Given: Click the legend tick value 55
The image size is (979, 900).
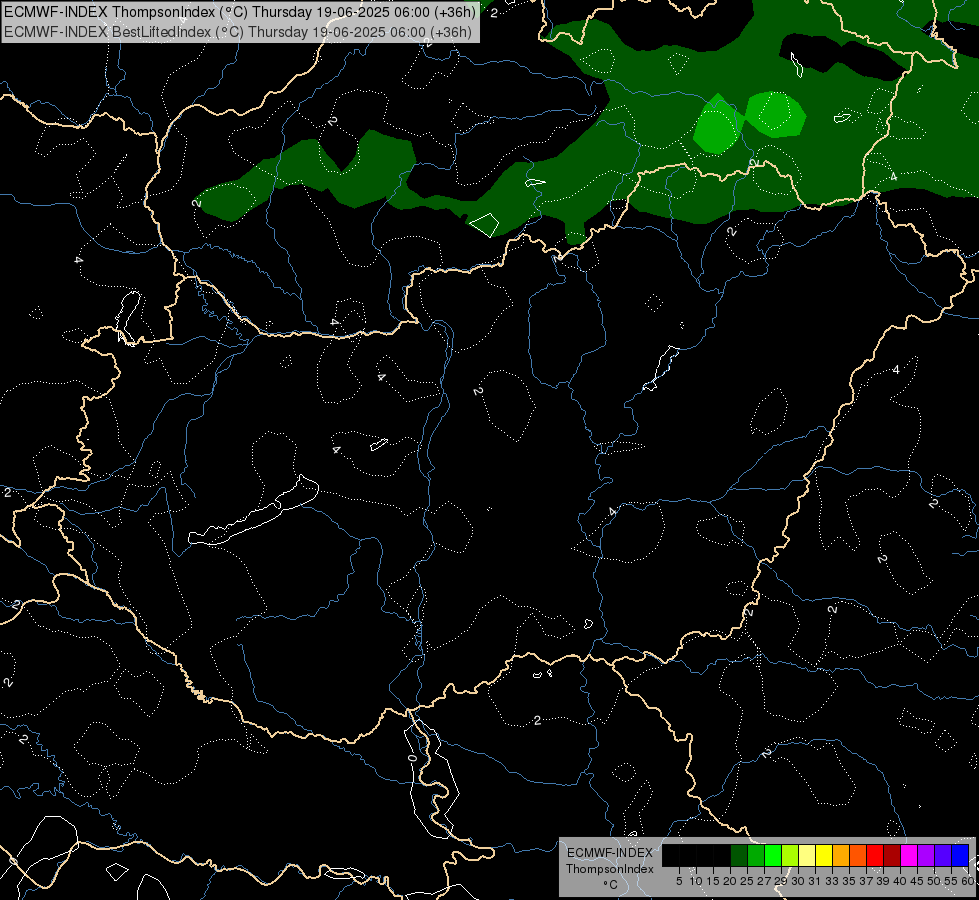Looking at the screenshot, I should tap(951, 881).
